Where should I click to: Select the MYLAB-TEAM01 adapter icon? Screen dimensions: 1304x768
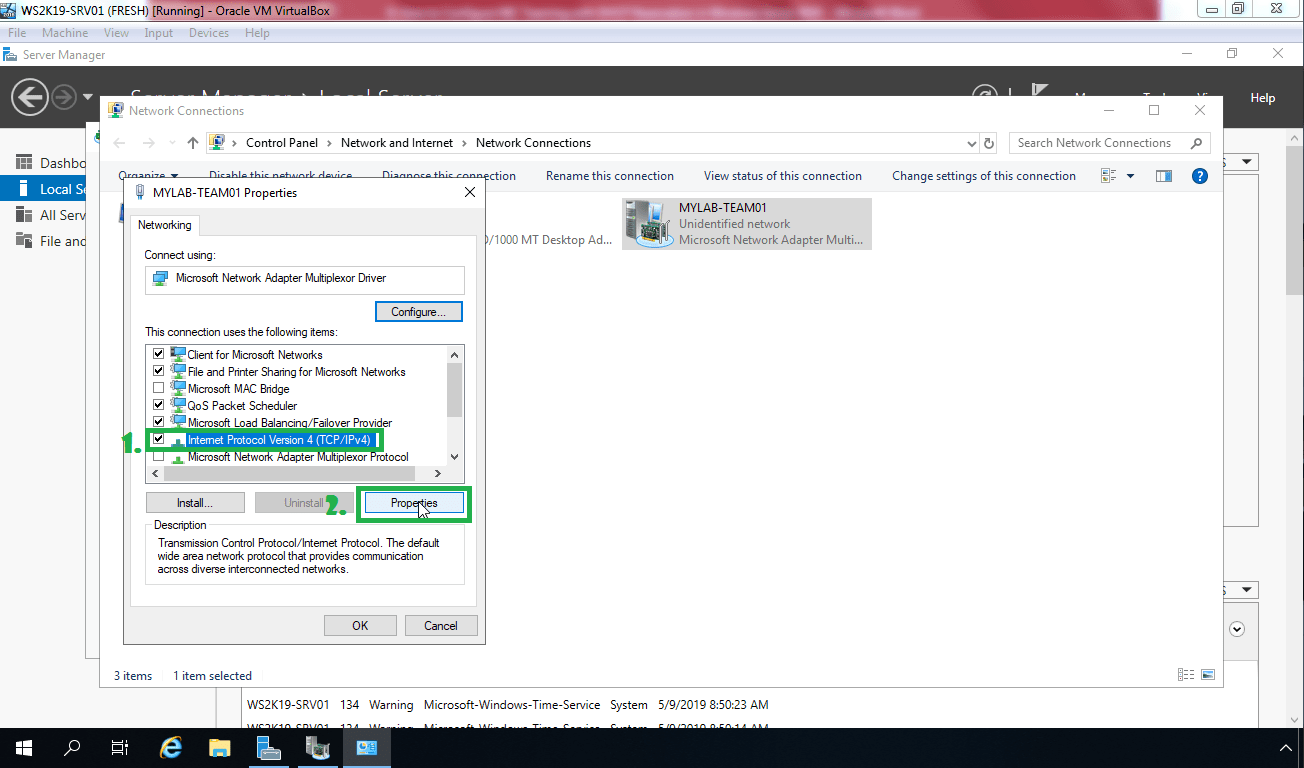[648, 223]
